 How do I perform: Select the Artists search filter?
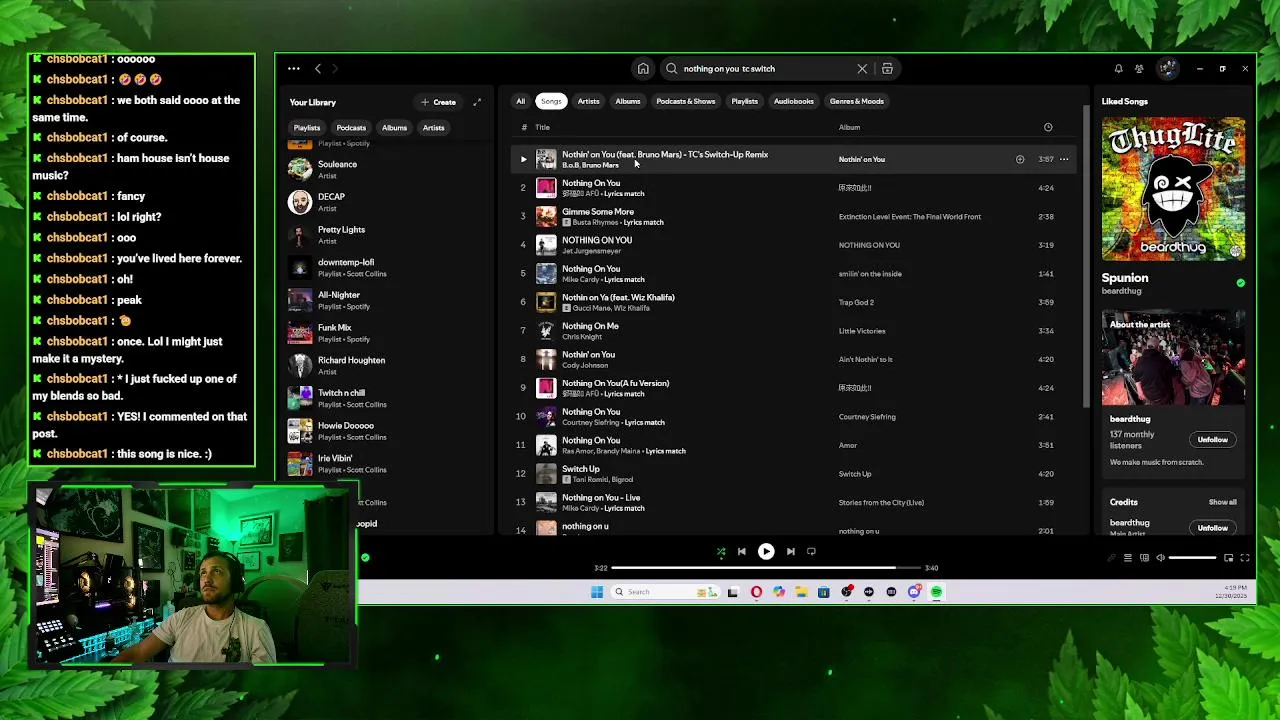tap(588, 101)
